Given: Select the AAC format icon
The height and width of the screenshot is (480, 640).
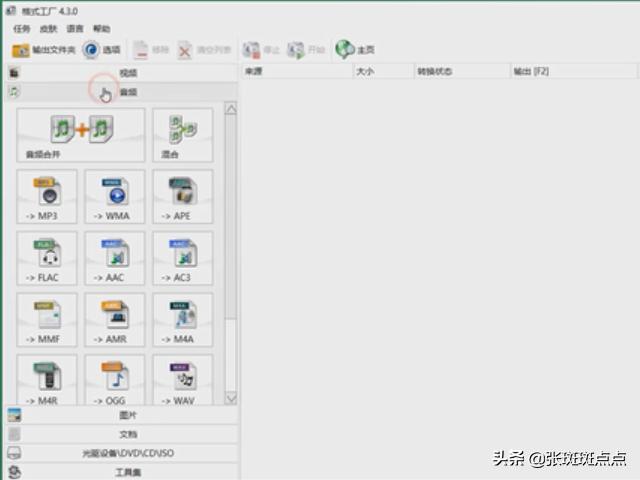Looking at the screenshot, I should pyautogui.click(x=115, y=258).
